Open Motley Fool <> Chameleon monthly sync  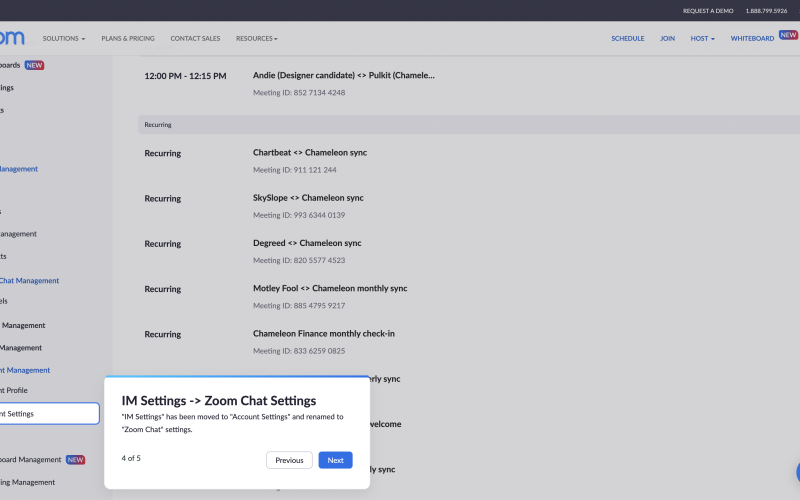tap(330, 288)
